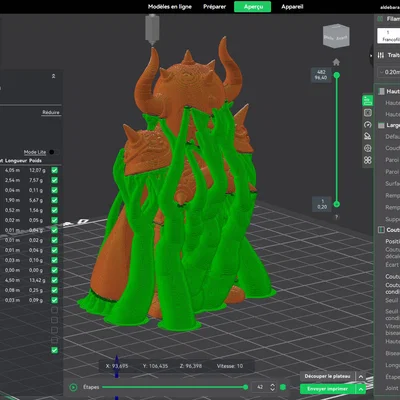Play the Étapes toolpath animation
The width and height of the screenshot is (400, 400).
73,387
